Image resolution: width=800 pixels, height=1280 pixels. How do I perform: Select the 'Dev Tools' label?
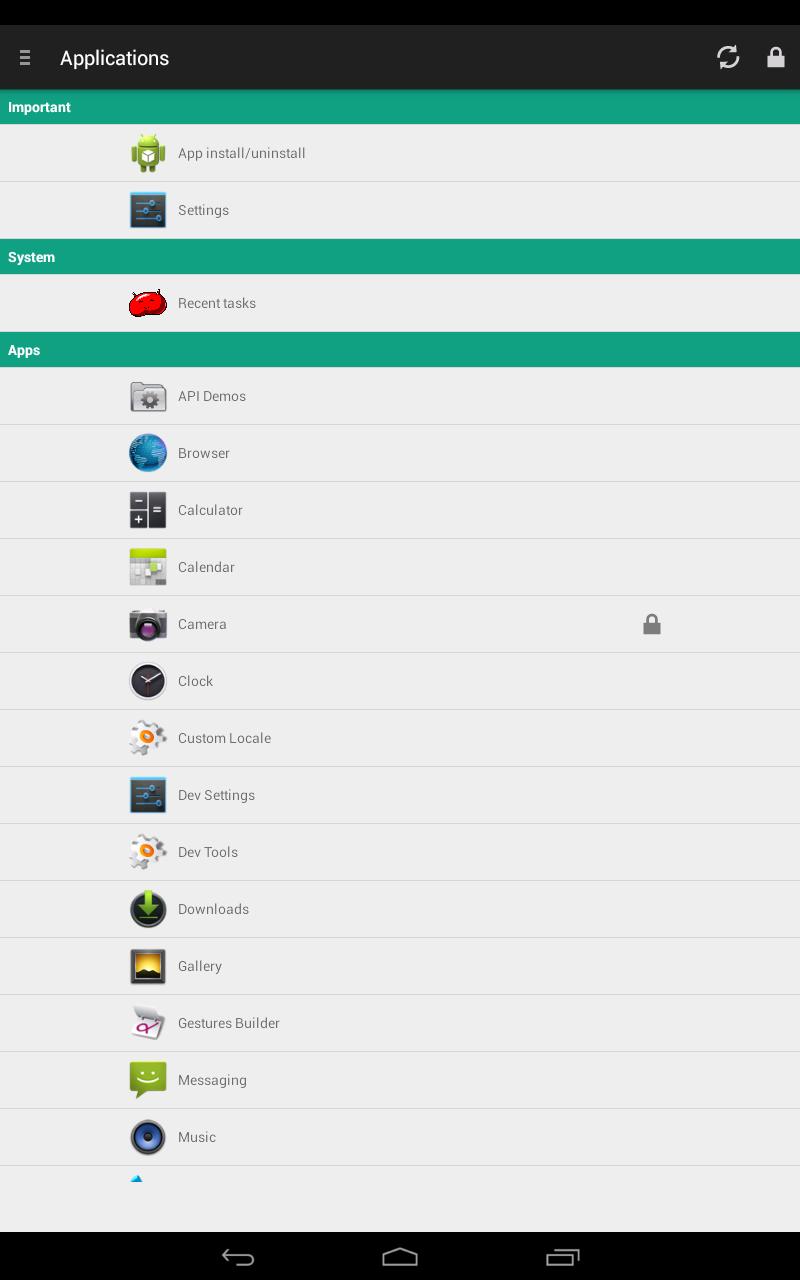click(x=208, y=852)
